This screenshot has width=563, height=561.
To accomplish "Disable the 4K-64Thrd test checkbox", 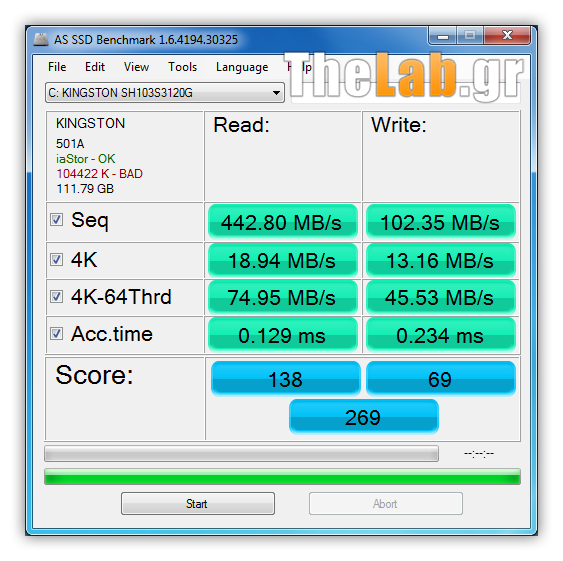I will click(56, 297).
